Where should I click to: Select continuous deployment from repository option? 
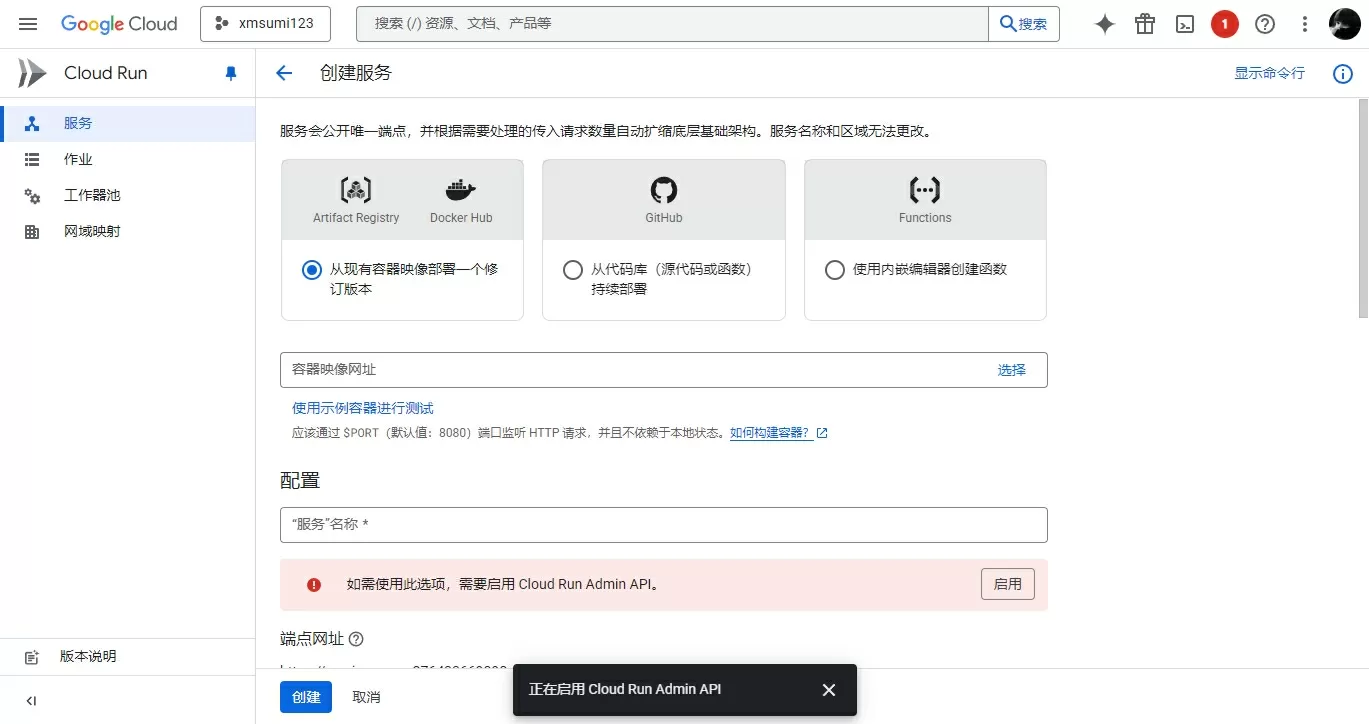coord(573,270)
